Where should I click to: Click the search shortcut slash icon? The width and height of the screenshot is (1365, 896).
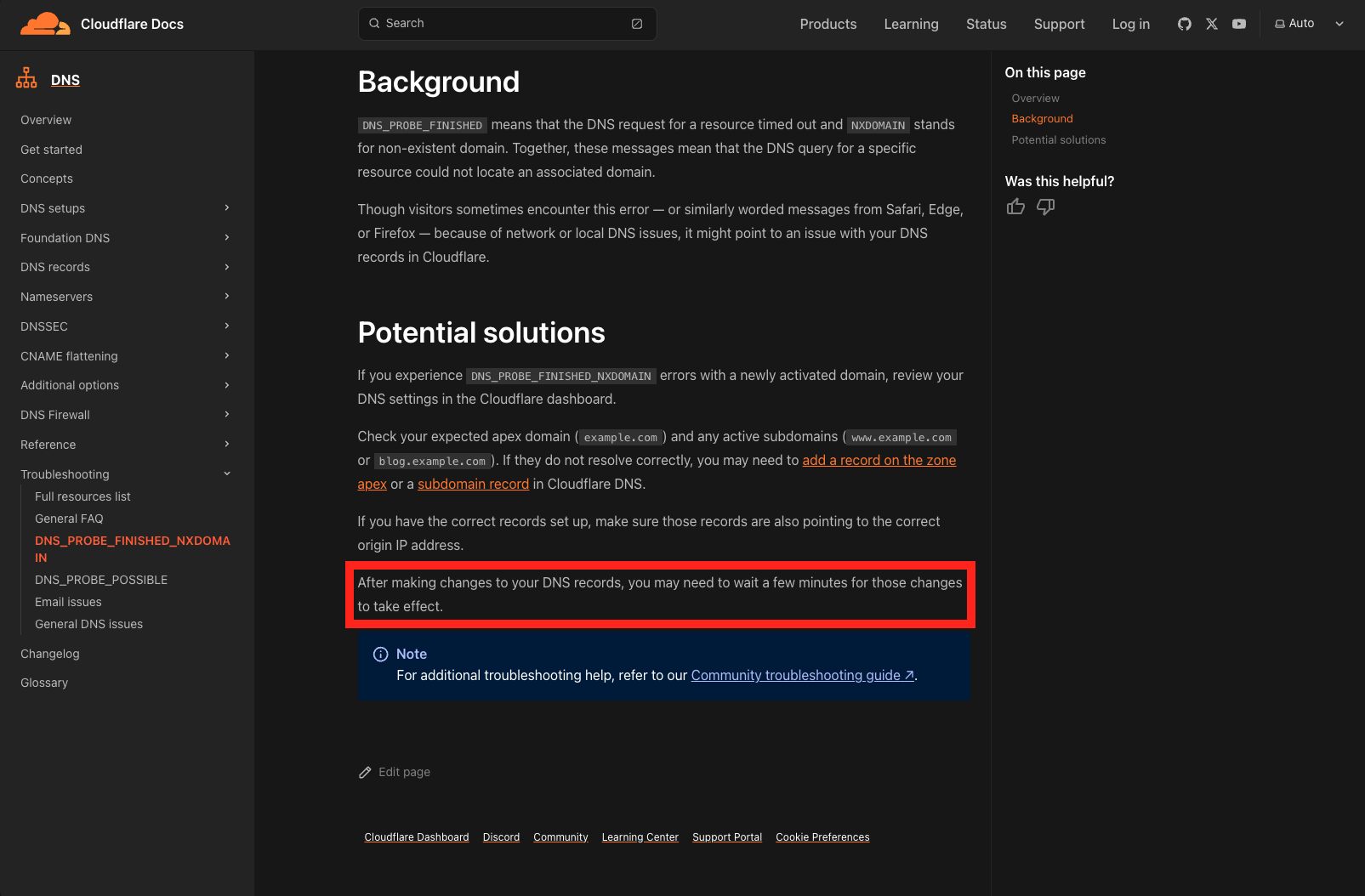[x=637, y=24]
